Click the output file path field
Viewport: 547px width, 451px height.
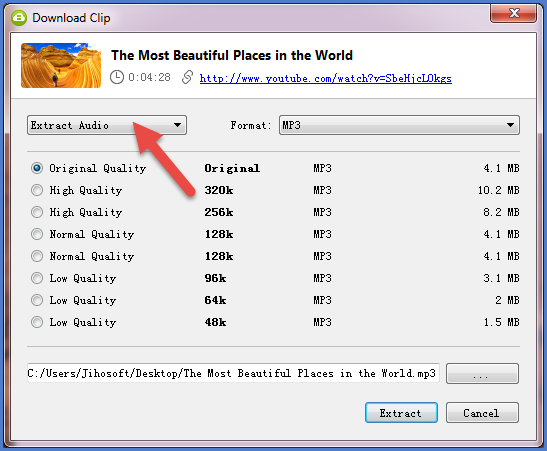tap(233, 373)
